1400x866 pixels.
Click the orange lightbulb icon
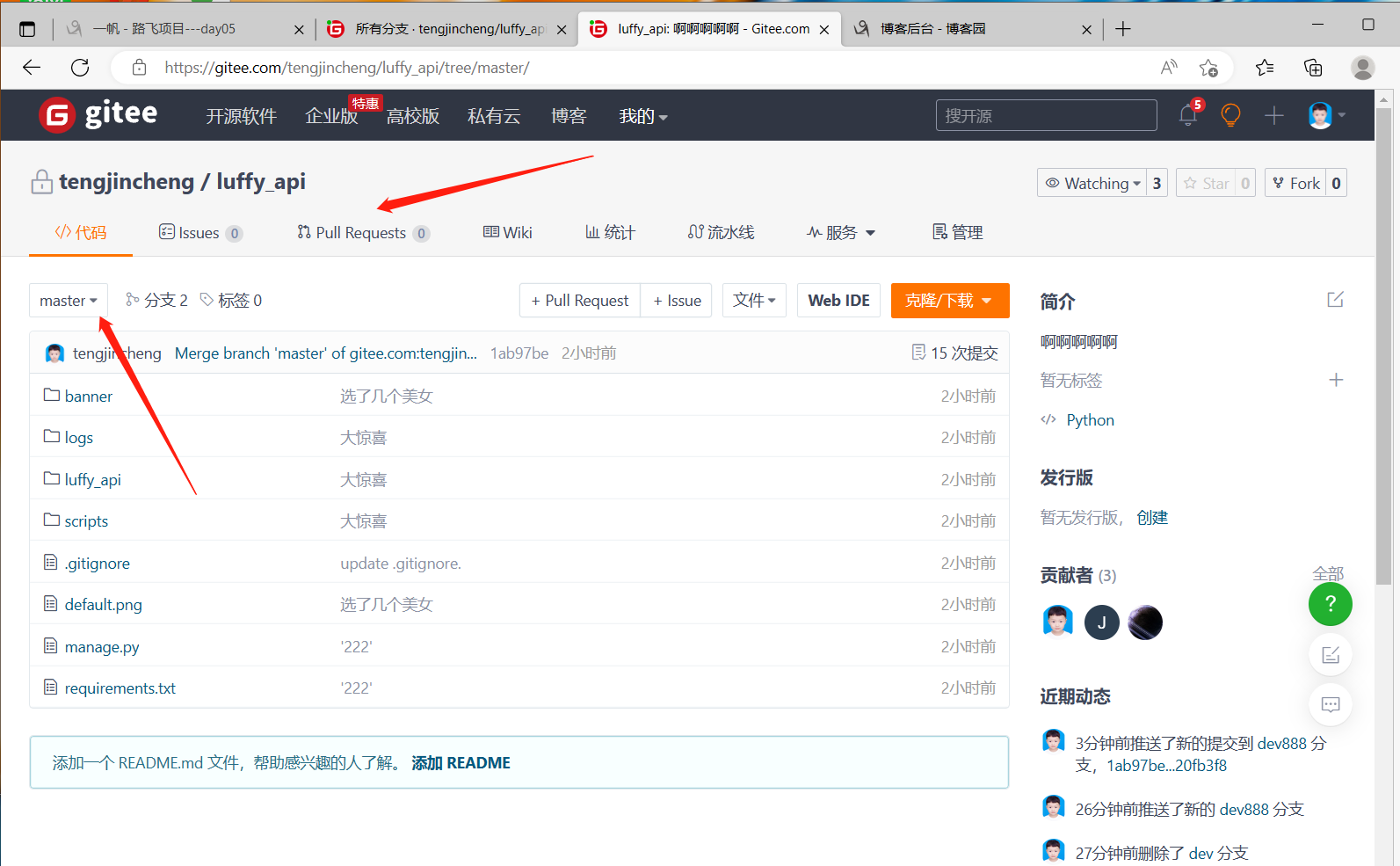[1231, 114]
